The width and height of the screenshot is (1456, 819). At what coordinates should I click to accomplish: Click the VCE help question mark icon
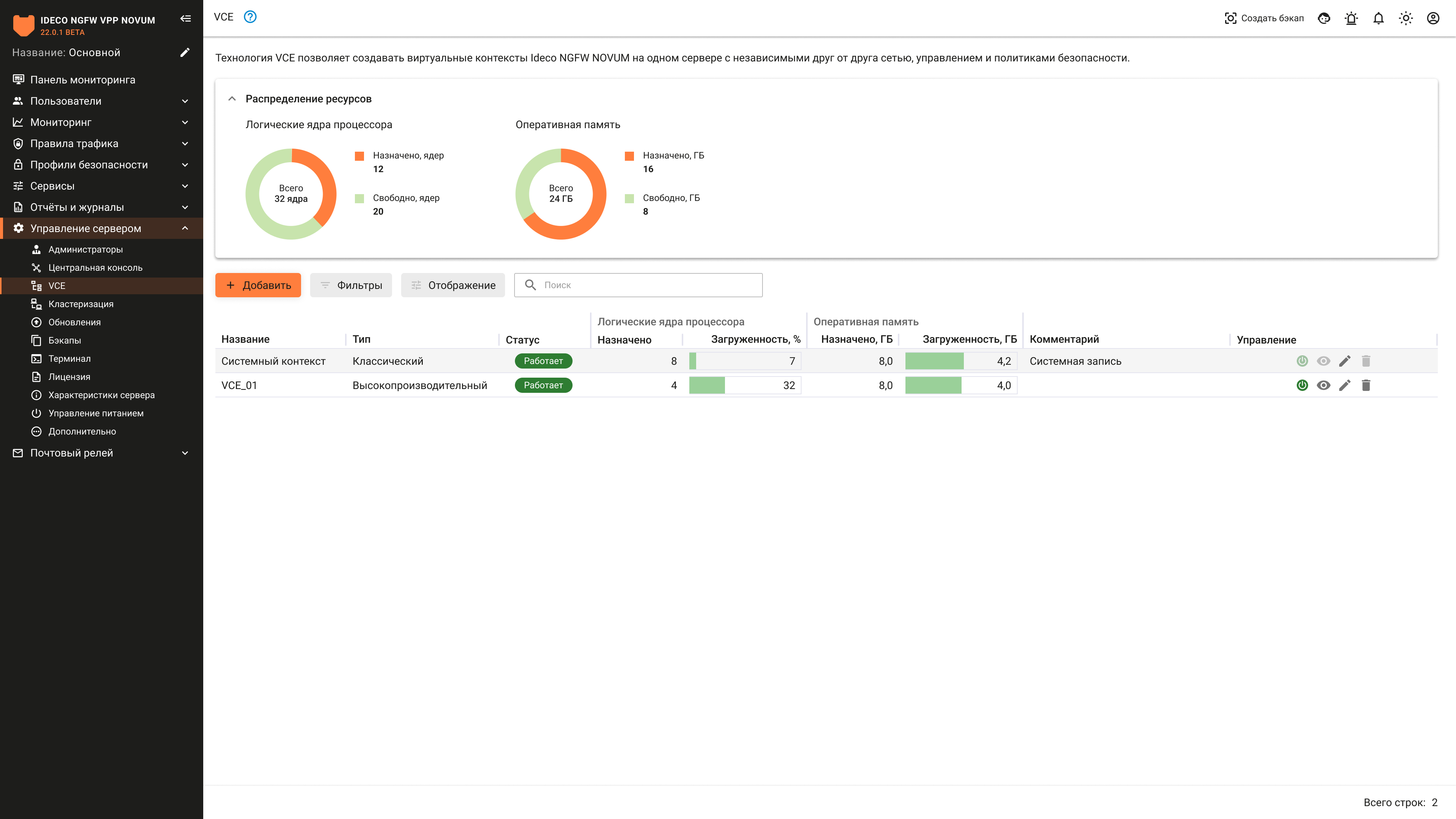pos(250,17)
